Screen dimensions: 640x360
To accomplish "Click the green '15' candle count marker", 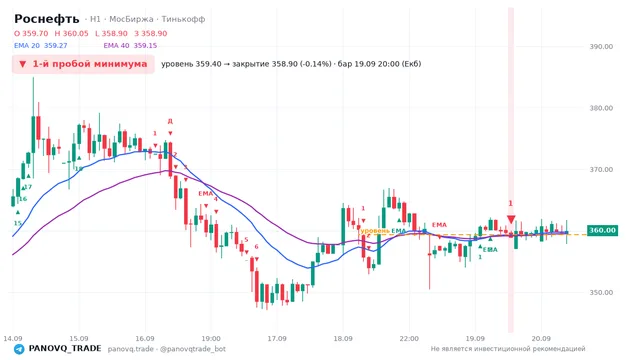I will click(x=18, y=223).
